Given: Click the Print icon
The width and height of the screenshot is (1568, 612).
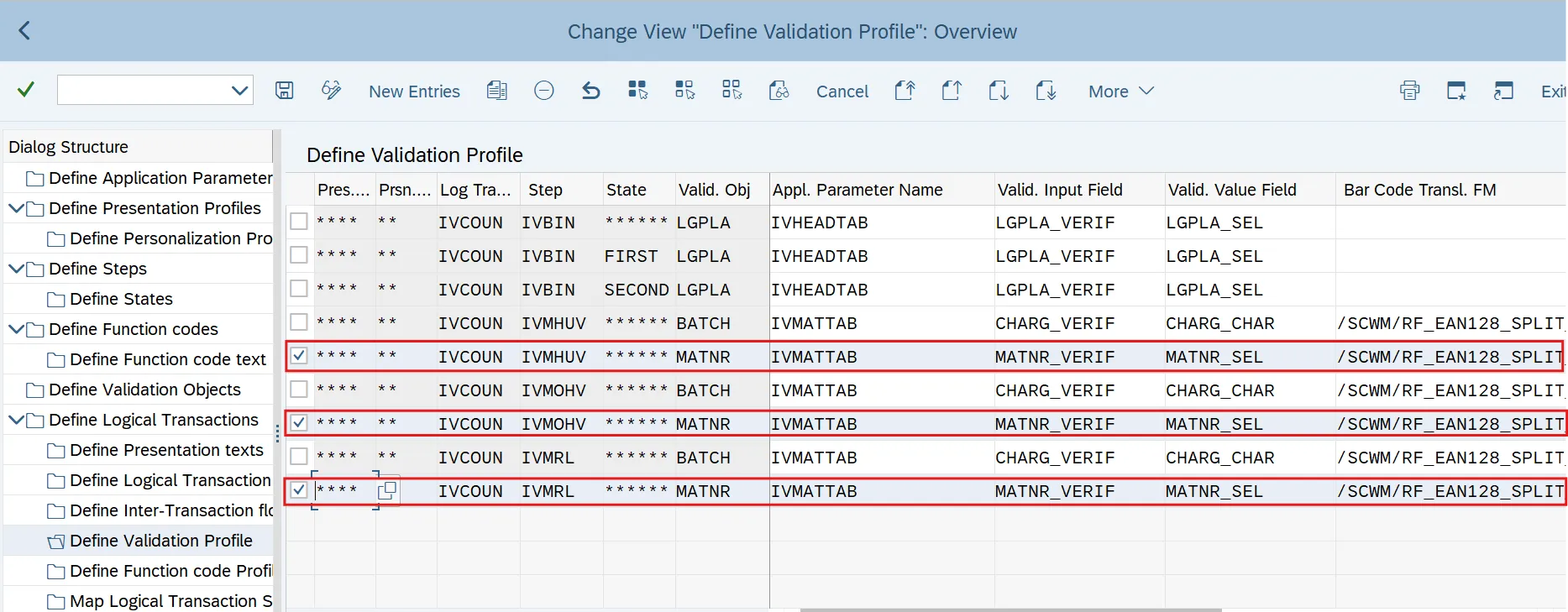Looking at the screenshot, I should (1409, 91).
